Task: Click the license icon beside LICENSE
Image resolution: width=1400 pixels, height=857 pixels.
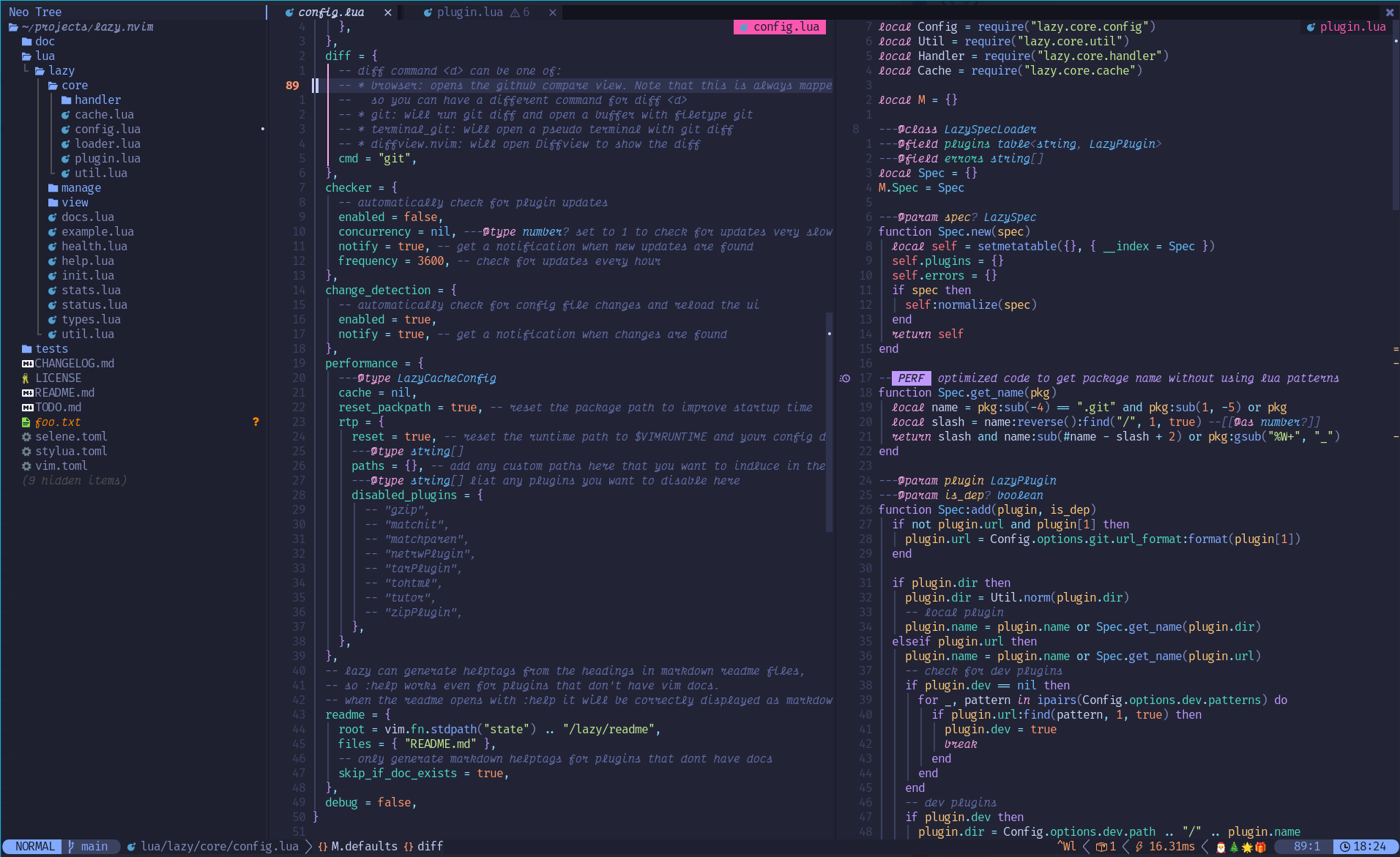Action: pos(26,378)
